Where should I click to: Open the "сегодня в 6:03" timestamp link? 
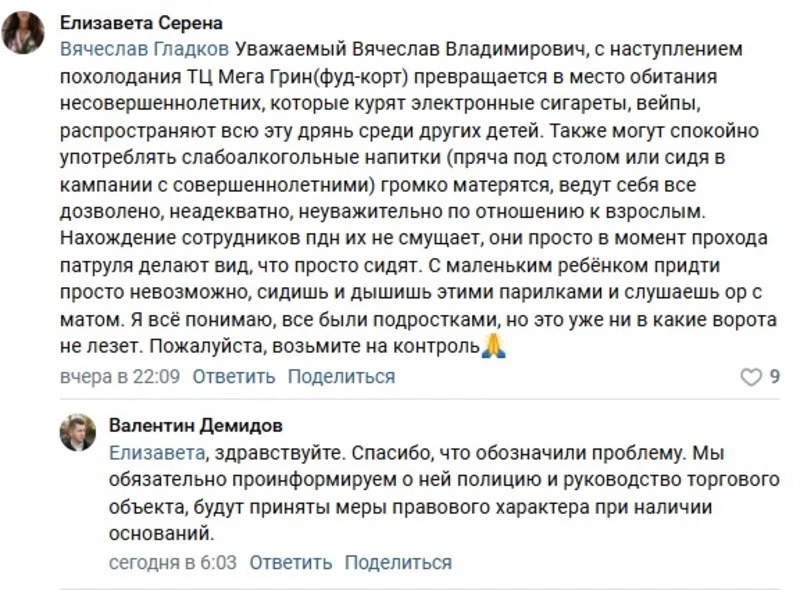click(x=173, y=562)
